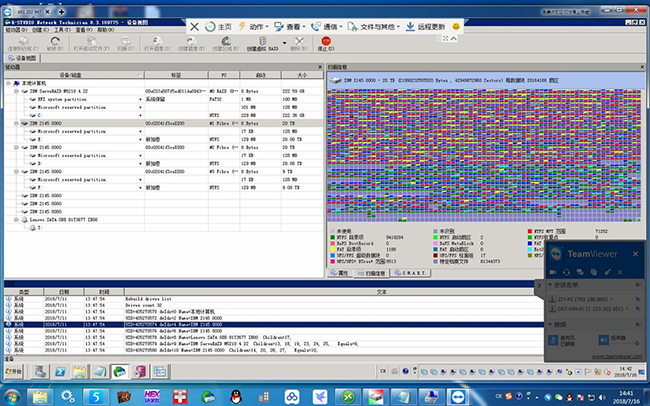Open the DST-WM-PC session dropdown

click(628, 309)
